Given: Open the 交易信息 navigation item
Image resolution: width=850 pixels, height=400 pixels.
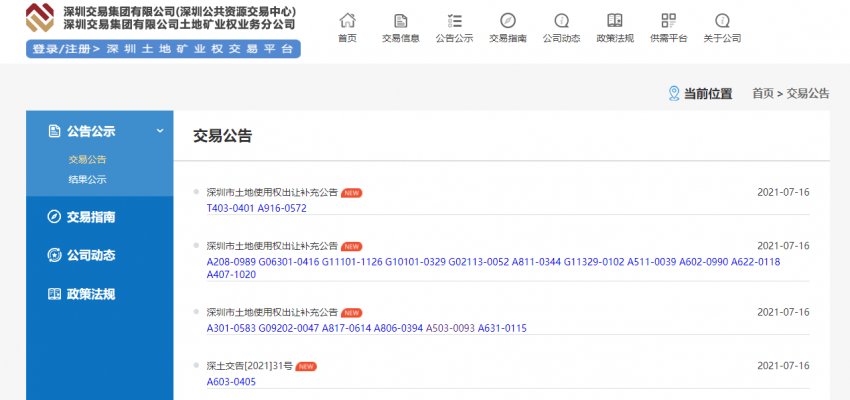Looking at the screenshot, I should click(x=401, y=38).
